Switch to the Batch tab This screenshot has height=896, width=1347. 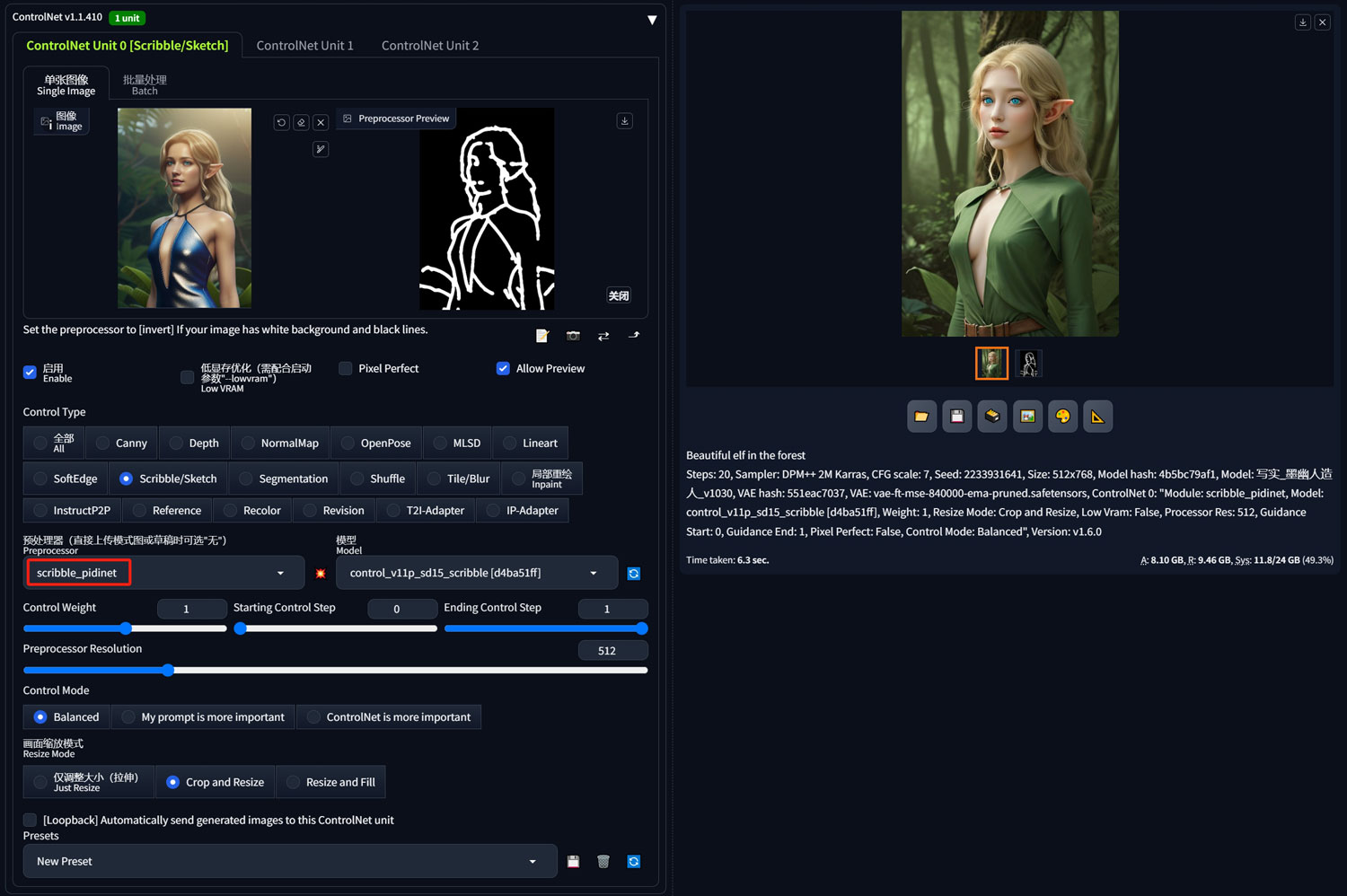pos(145,84)
